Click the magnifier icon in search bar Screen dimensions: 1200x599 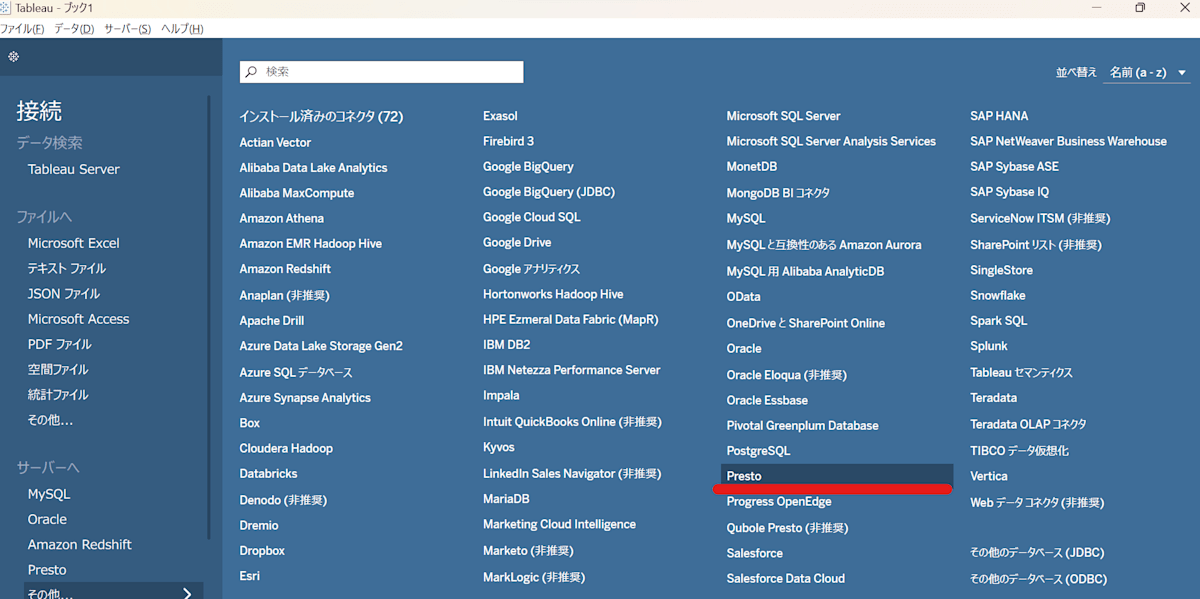250,71
